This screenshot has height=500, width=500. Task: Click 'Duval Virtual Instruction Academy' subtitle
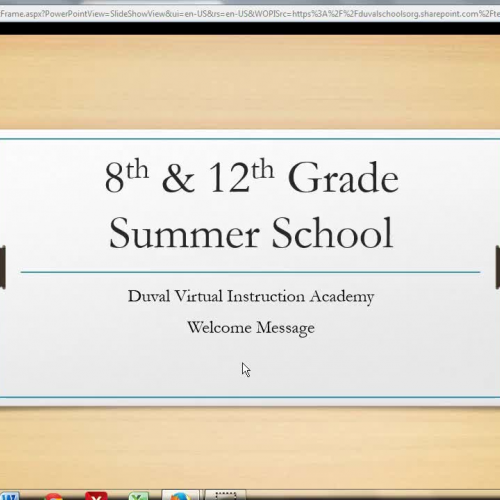[x=251, y=296]
